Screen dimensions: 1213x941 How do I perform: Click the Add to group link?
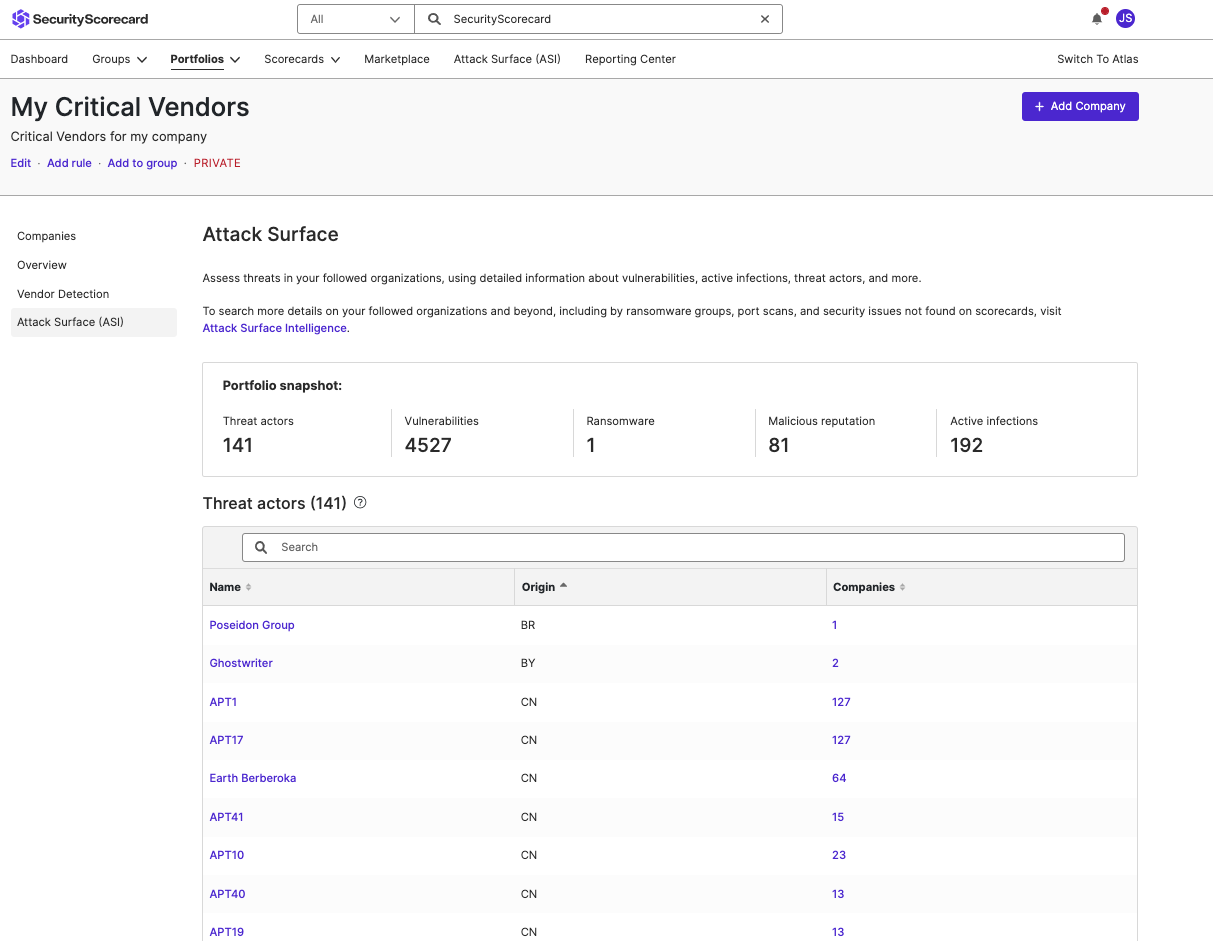click(x=142, y=163)
